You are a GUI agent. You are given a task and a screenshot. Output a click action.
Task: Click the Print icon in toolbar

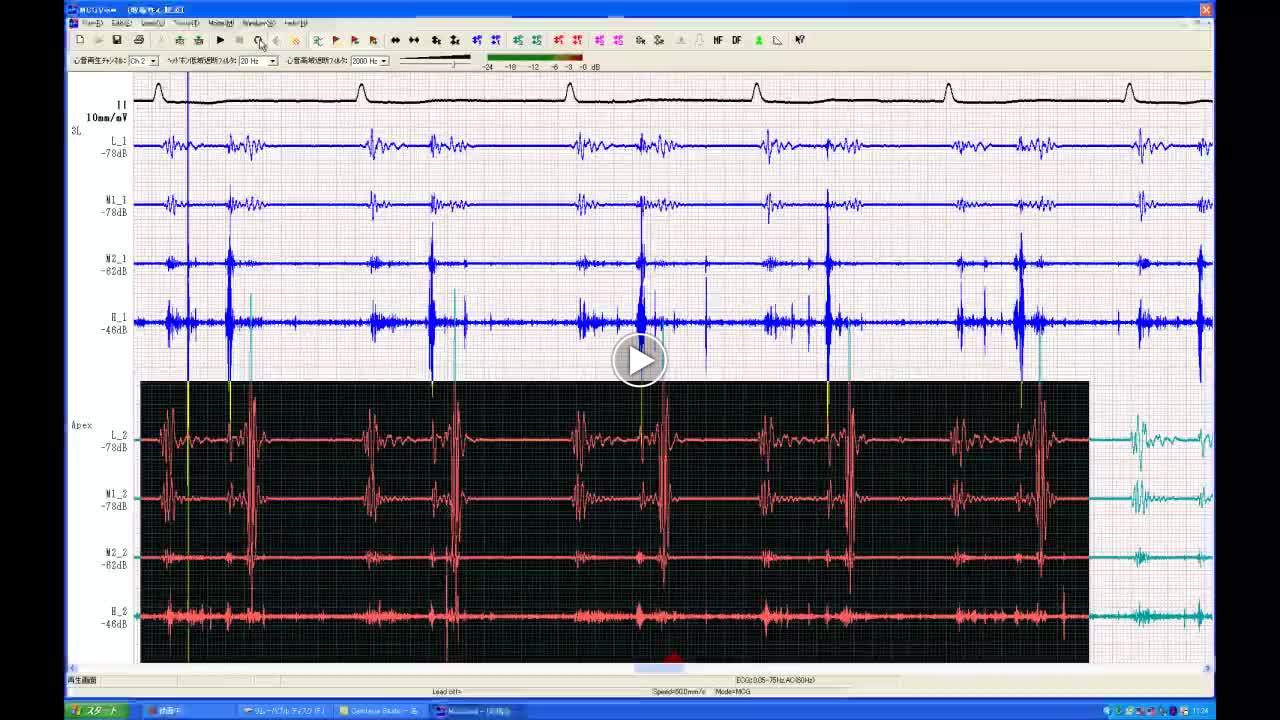click(138, 40)
